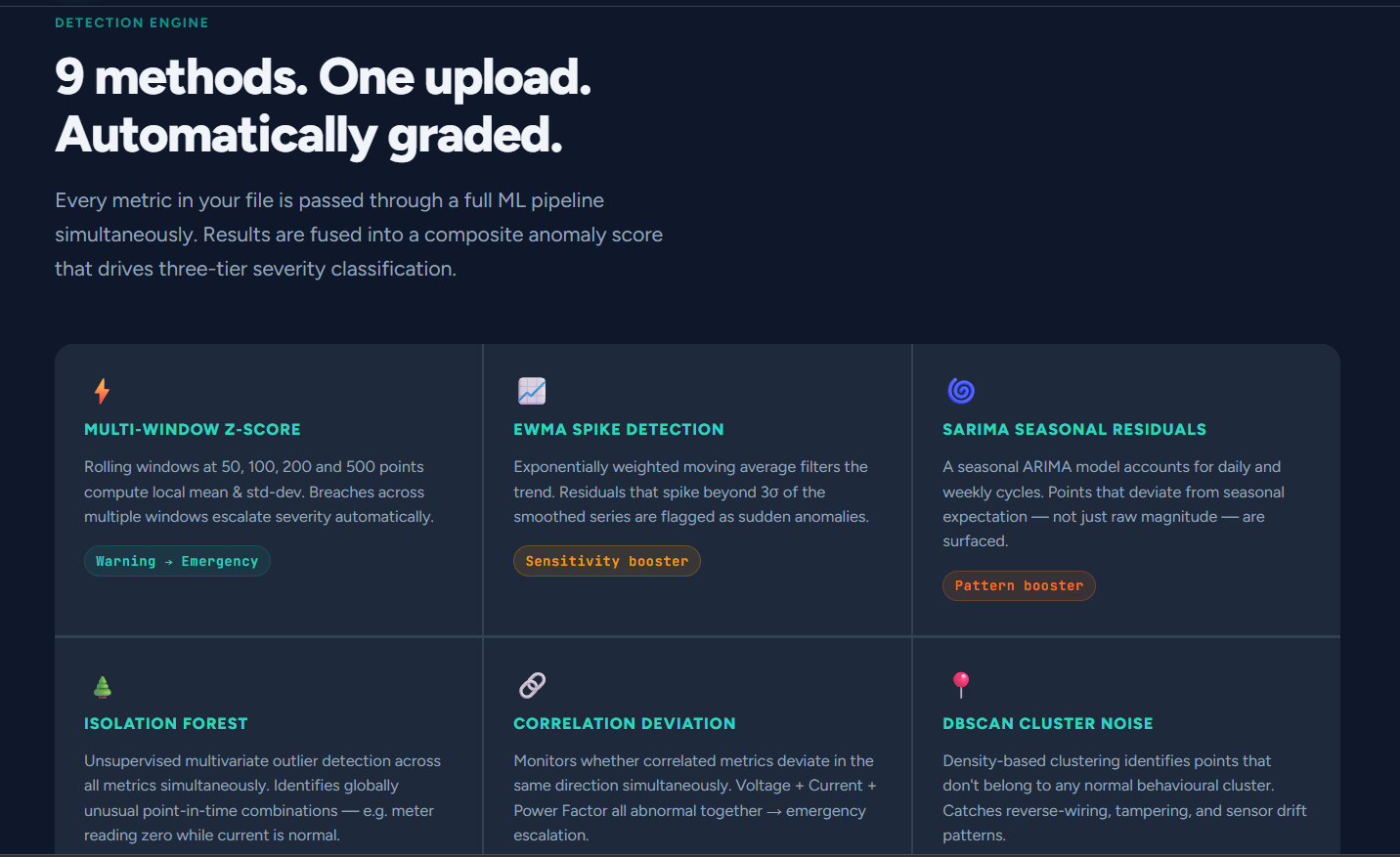Click the Sensitivity booster badge
The height and width of the screenshot is (857, 1400).
pos(606,560)
